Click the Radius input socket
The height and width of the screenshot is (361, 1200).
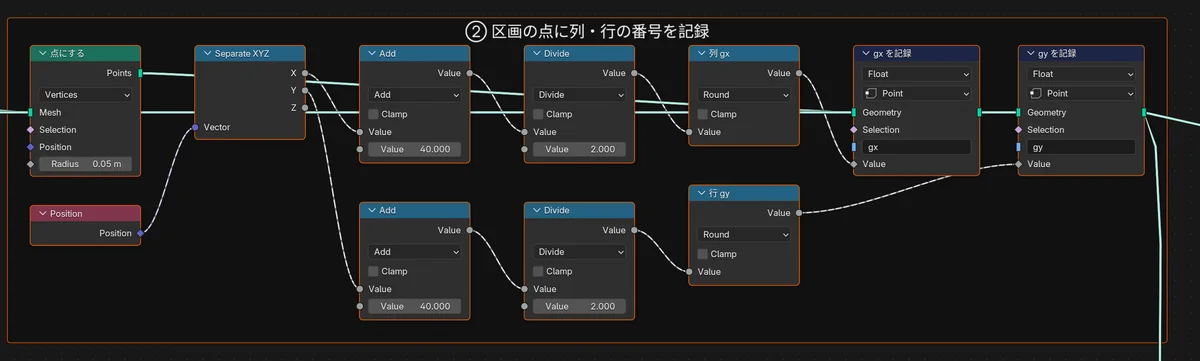coord(30,164)
